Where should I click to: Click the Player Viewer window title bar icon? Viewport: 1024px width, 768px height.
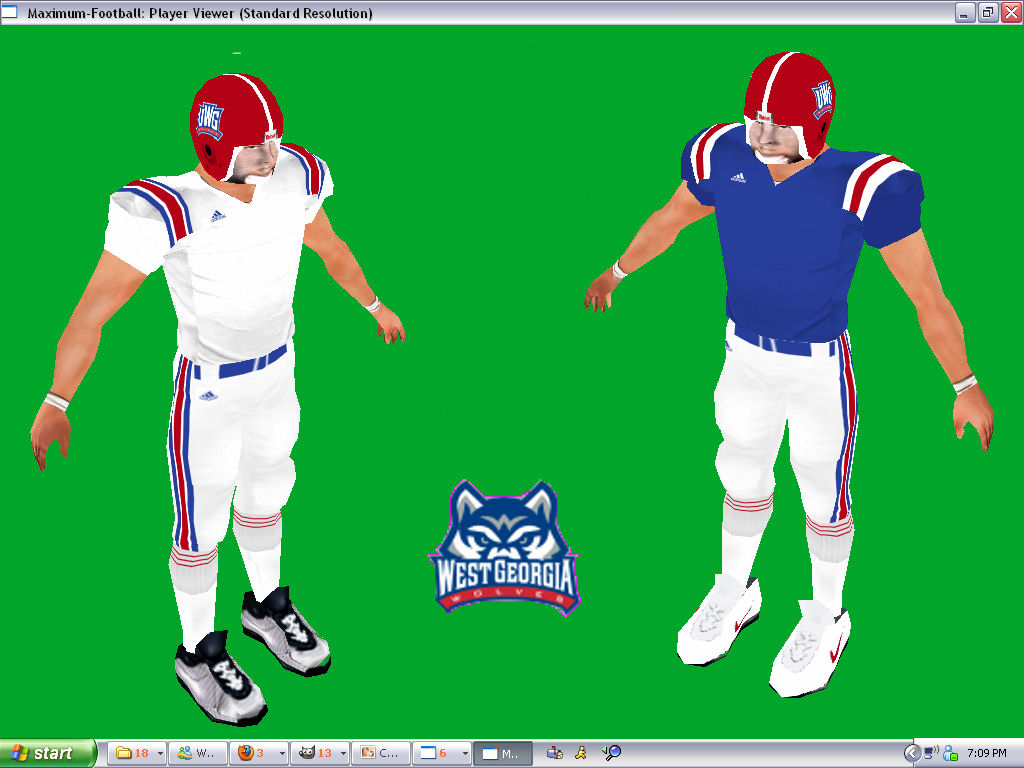[9, 12]
